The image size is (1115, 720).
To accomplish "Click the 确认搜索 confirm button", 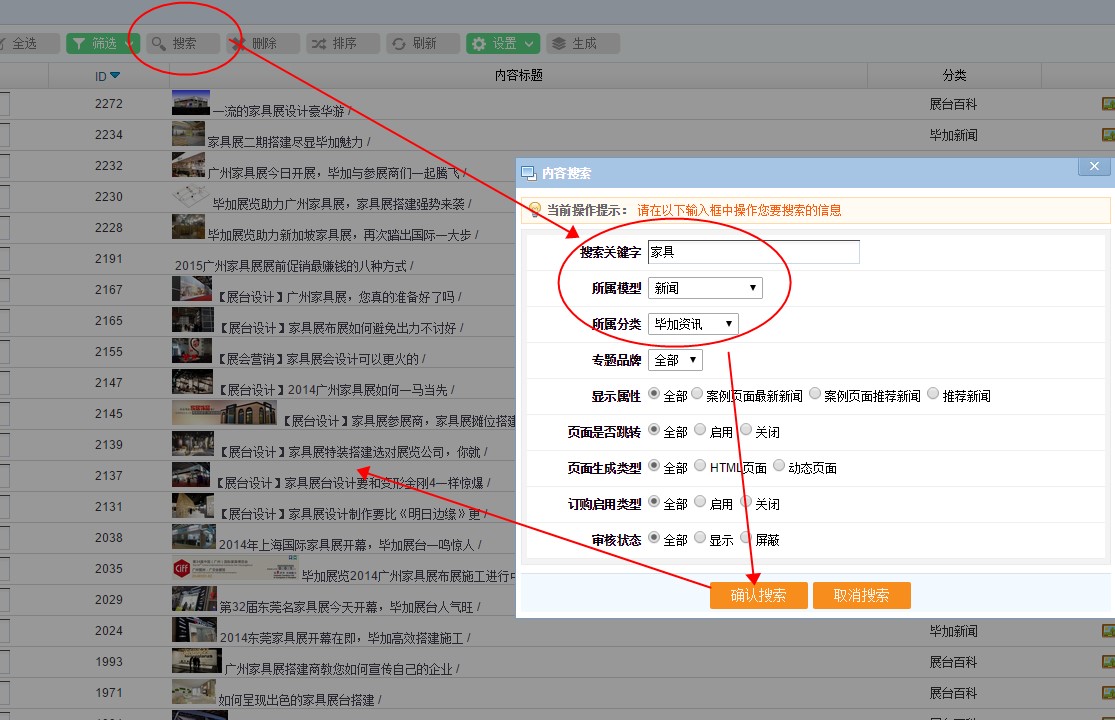I will click(x=758, y=595).
